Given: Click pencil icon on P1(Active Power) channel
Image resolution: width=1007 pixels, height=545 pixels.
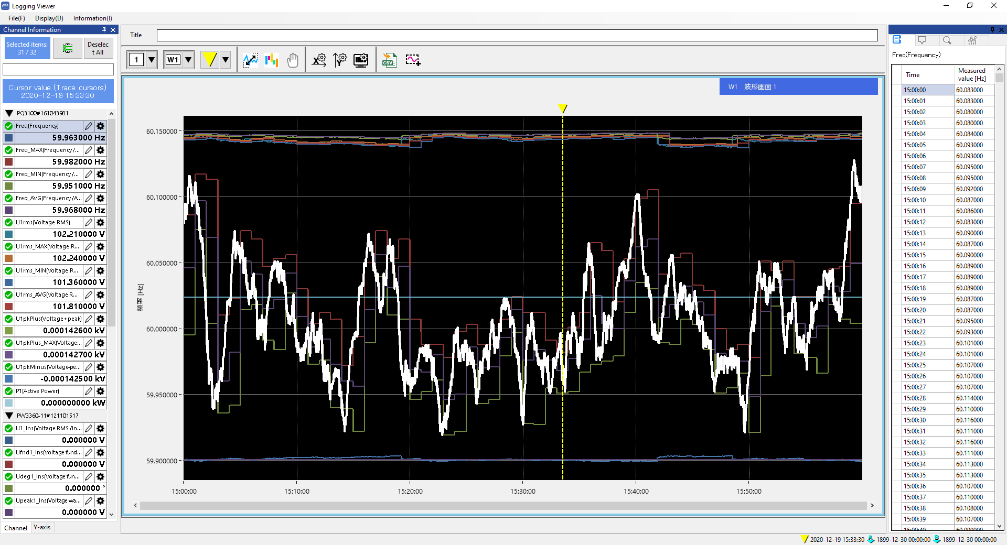Looking at the screenshot, I should click(89, 391).
